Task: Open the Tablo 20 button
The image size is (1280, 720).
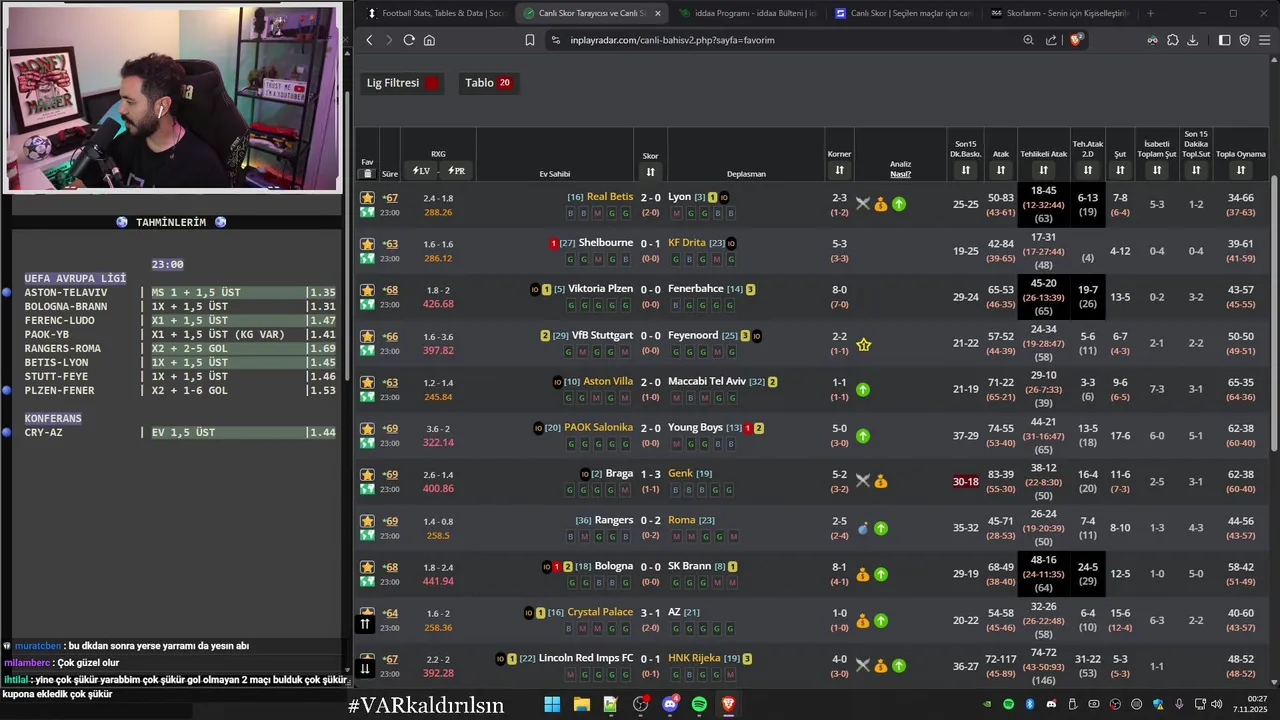Action: pos(488,83)
